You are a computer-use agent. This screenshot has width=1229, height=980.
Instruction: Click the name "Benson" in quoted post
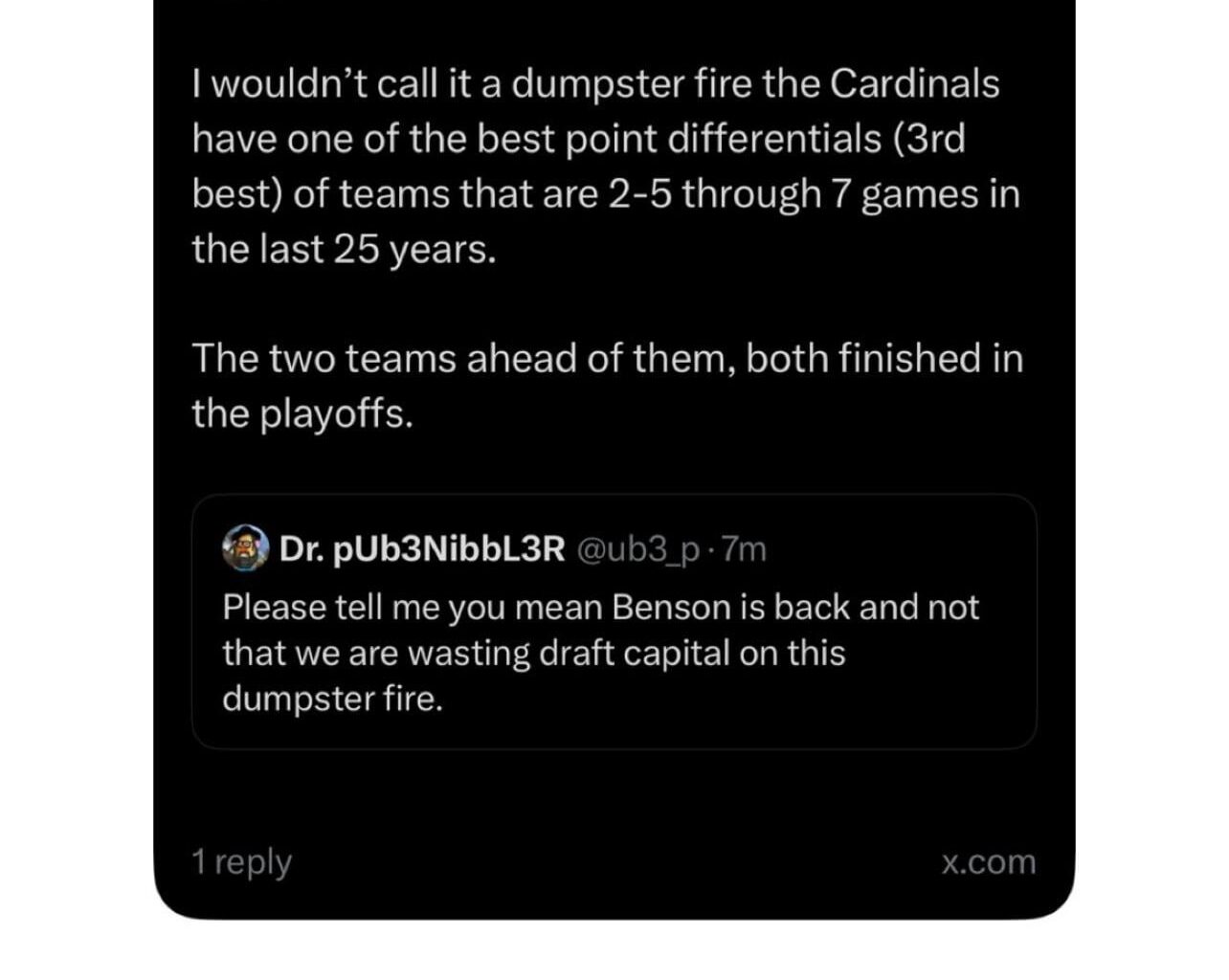(x=673, y=608)
